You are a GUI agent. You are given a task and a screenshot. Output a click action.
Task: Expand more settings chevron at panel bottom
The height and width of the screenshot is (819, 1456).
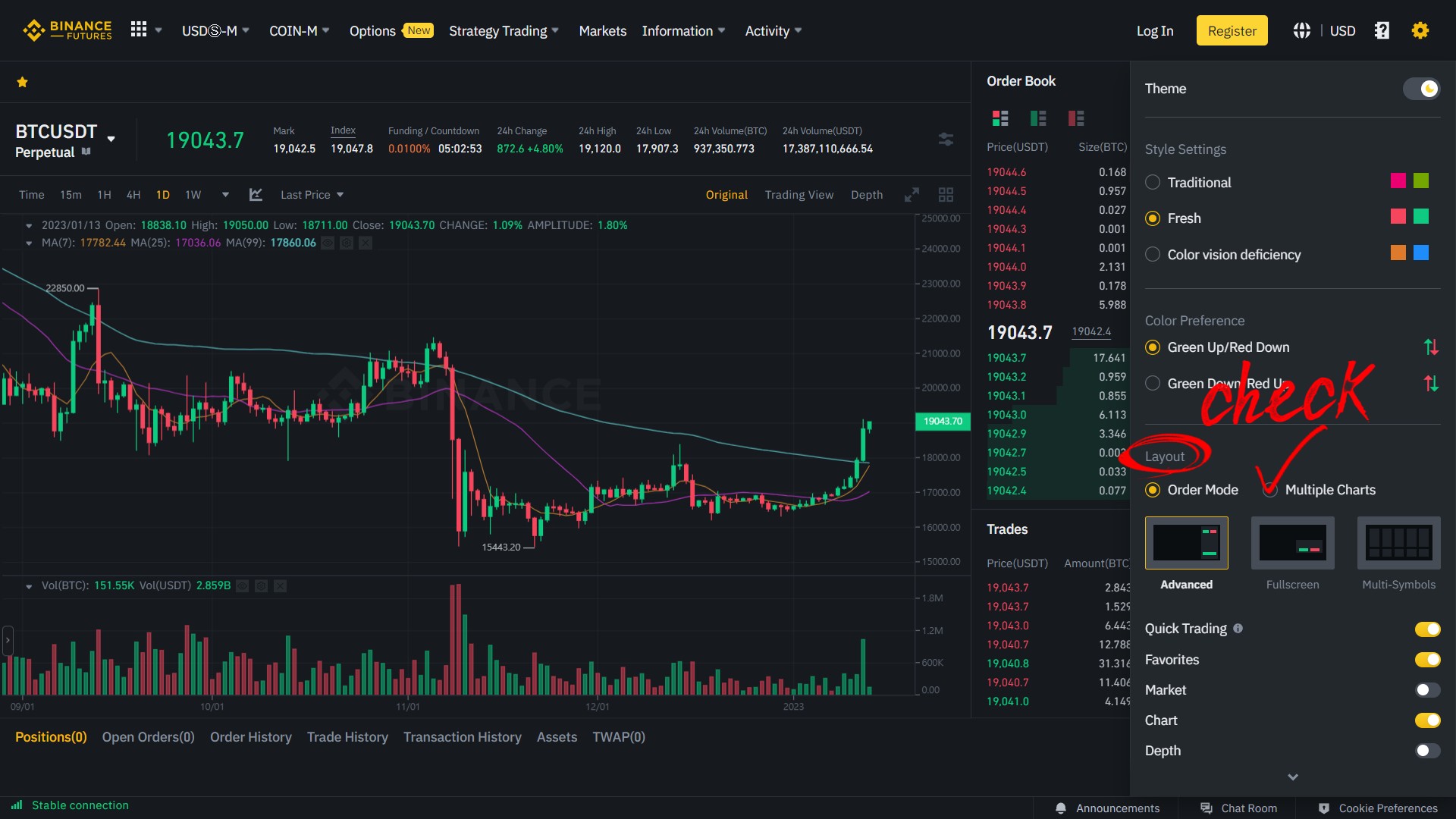tap(1293, 777)
